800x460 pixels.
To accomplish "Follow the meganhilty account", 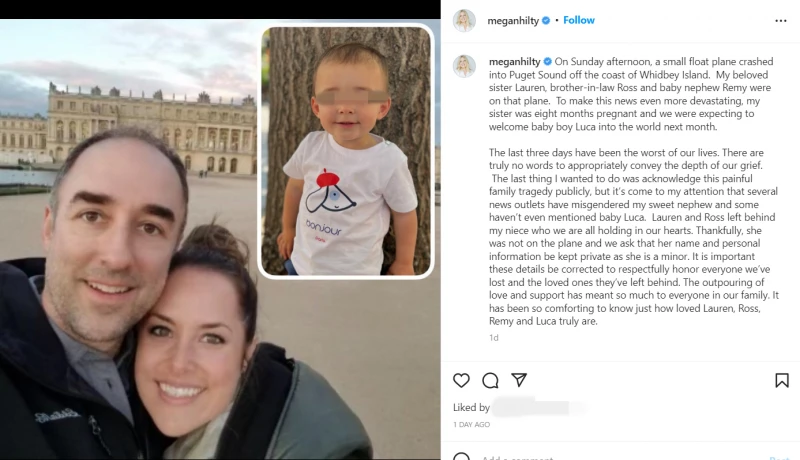I will click(579, 20).
